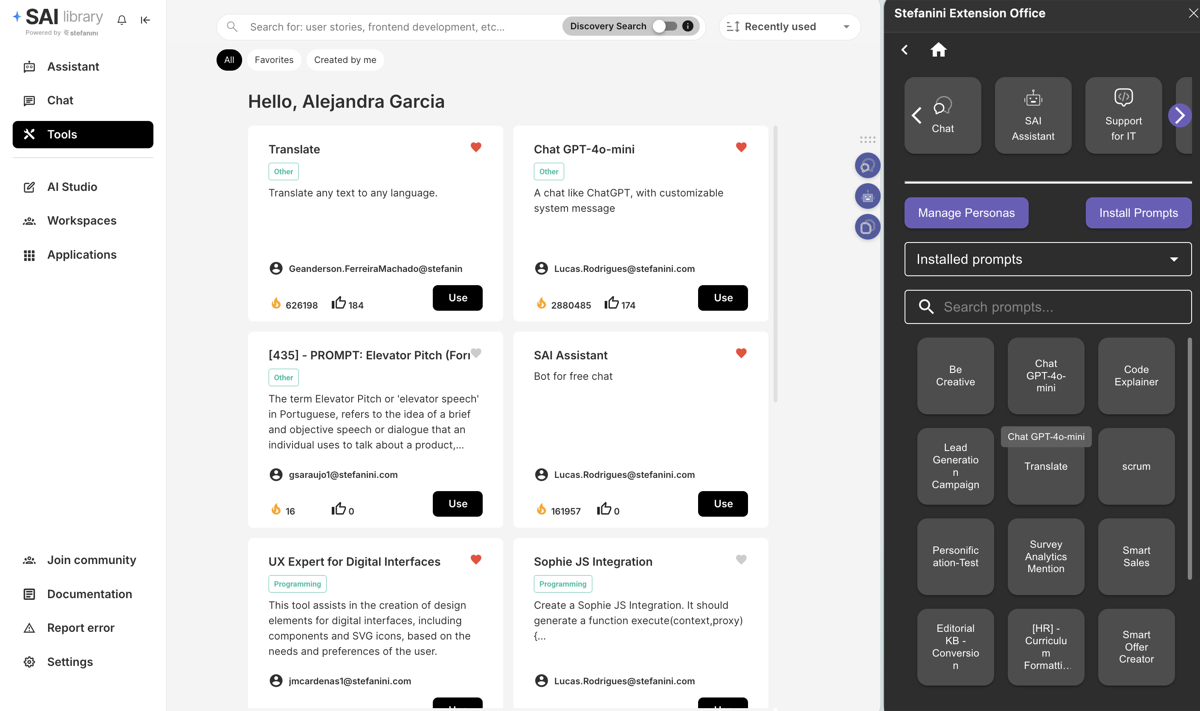Move carousel back with the left arrow
Viewport: 1200px width, 711px height.
tap(917, 116)
